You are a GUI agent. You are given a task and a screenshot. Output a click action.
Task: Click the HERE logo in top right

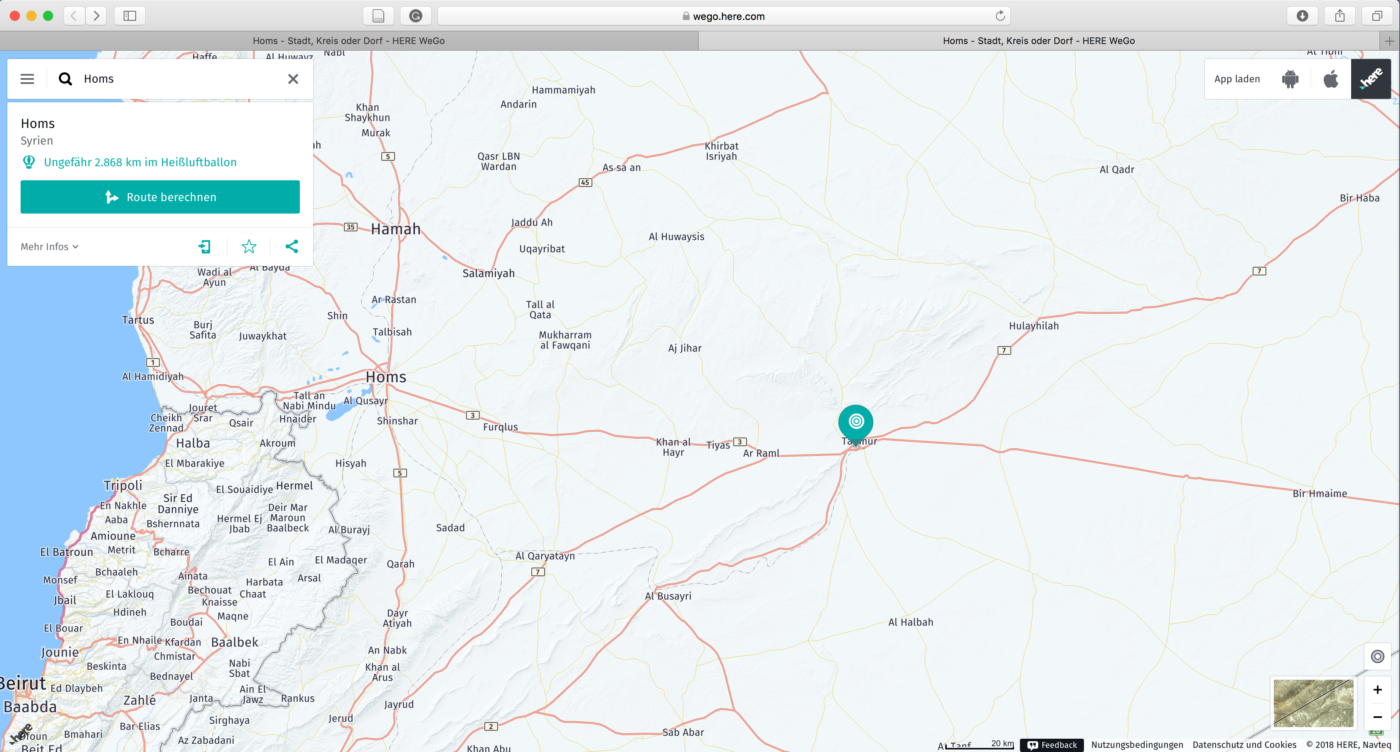point(1370,79)
